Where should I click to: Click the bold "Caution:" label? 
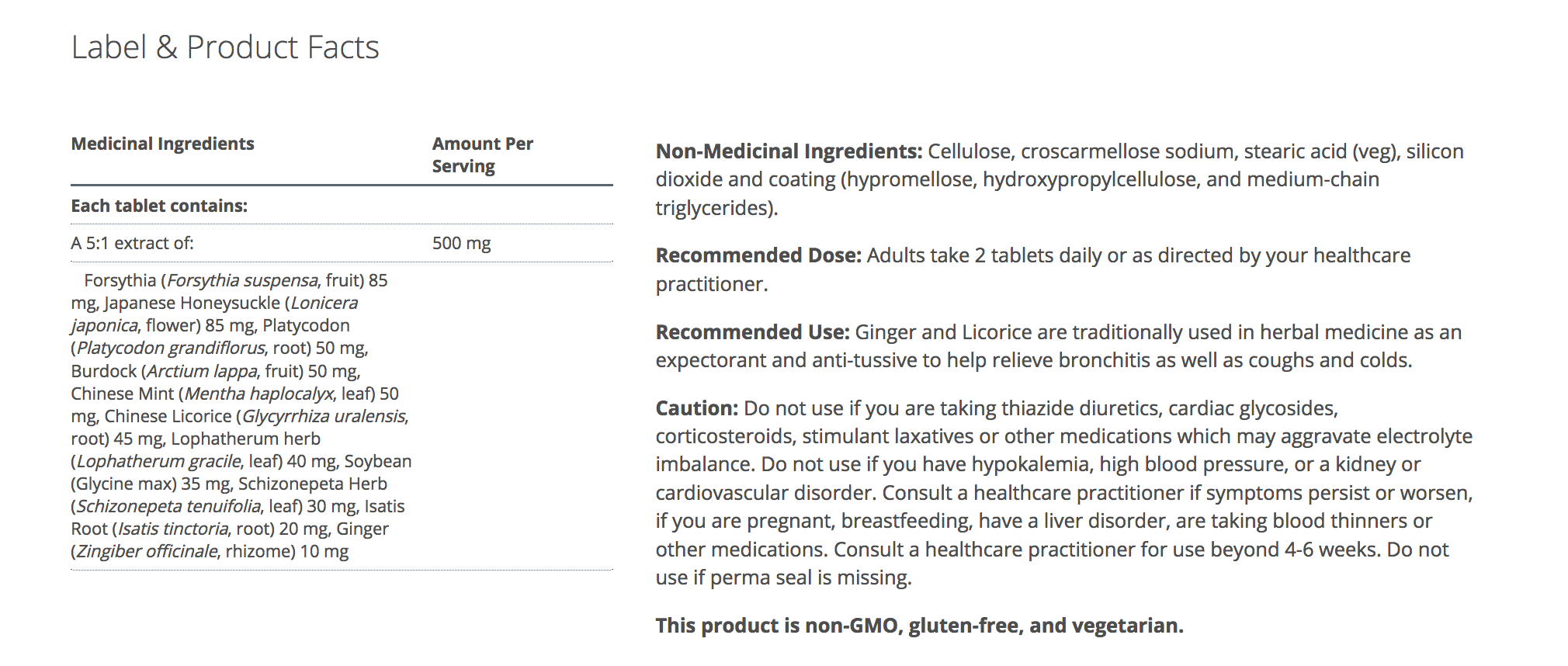click(x=696, y=408)
